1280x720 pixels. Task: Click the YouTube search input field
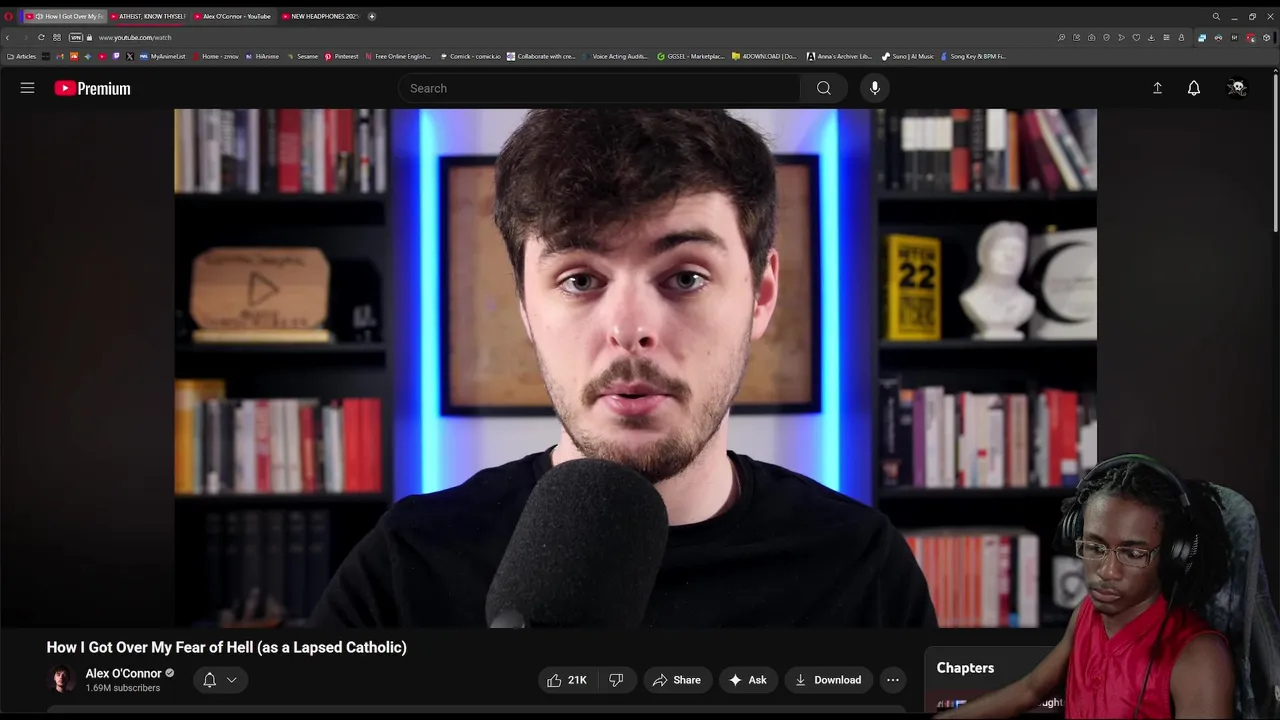coord(599,88)
